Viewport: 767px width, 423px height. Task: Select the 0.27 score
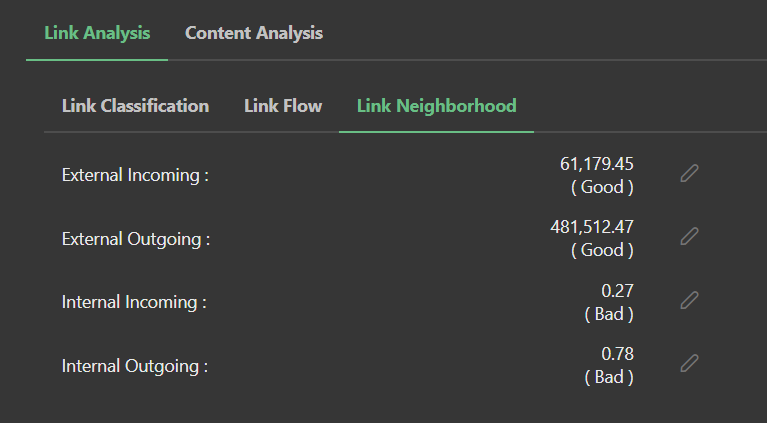[617, 291]
